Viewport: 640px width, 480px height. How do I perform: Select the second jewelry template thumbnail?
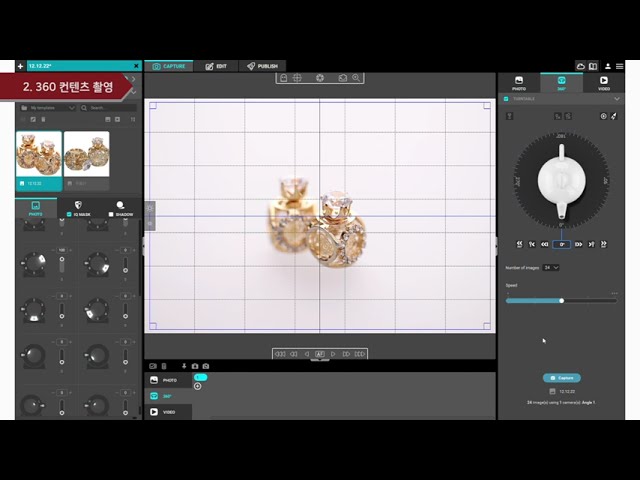pos(87,161)
